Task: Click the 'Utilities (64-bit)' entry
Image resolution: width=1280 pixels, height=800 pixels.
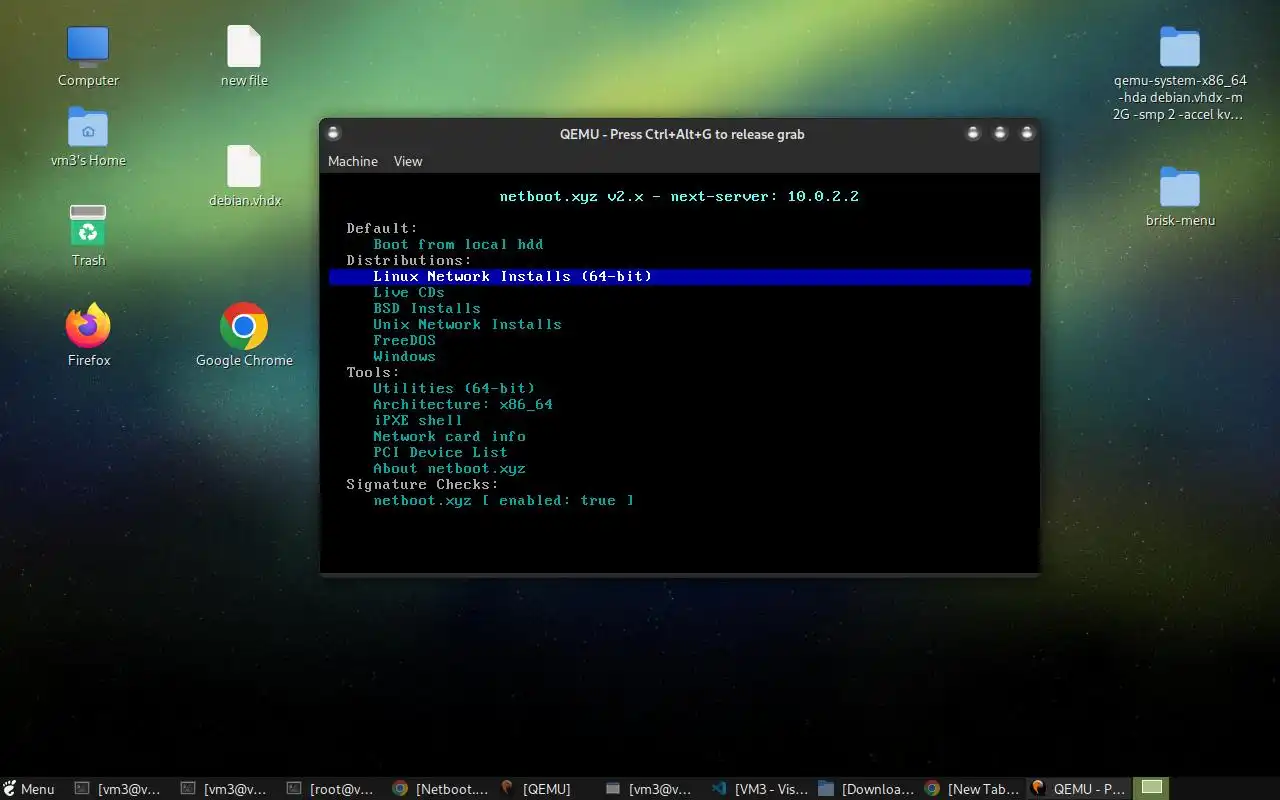Action: pyautogui.click(x=454, y=388)
